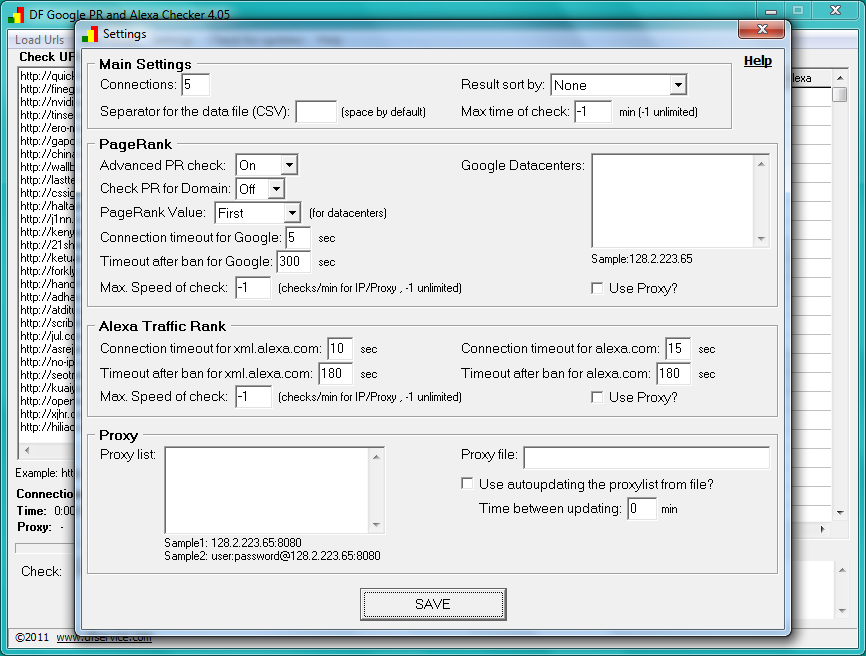
Task: Click the CSV separator input field
Action: coord(316,112)
